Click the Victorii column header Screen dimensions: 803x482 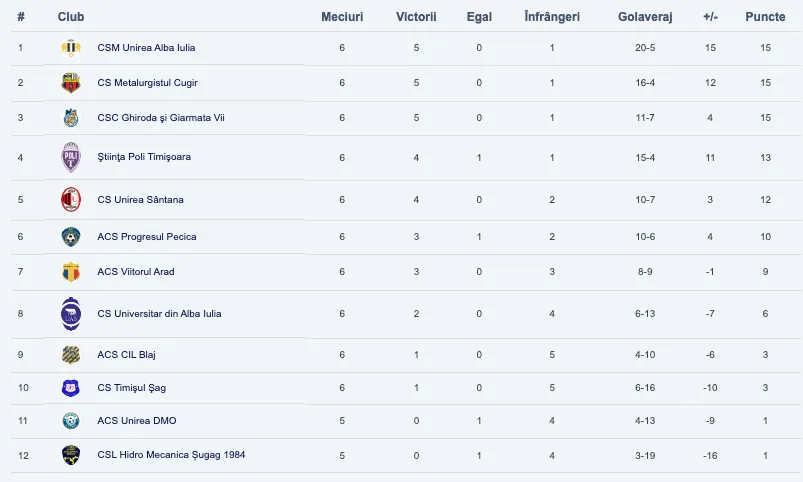(416, 17)
